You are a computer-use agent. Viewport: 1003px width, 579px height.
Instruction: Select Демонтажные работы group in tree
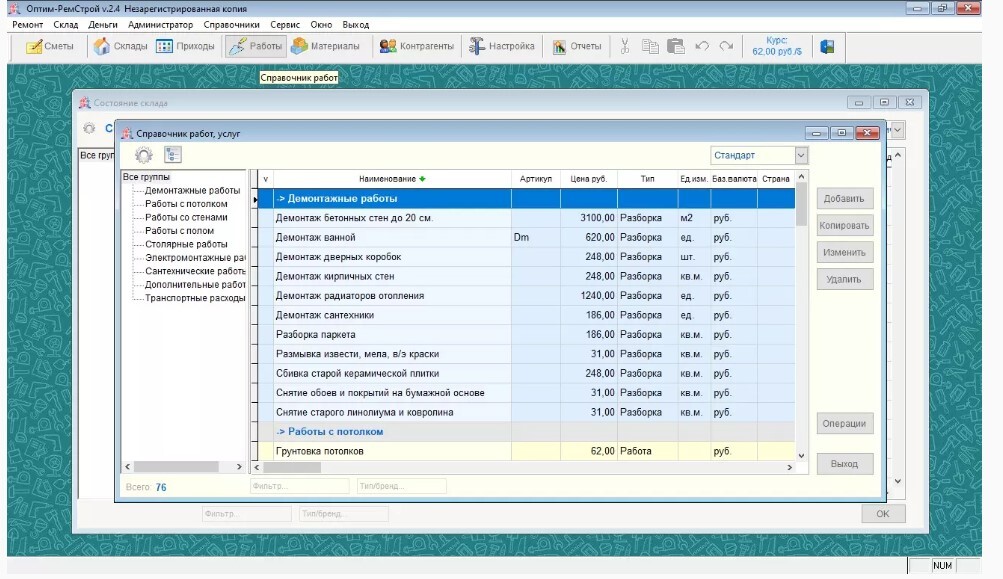tap(192, 190)
